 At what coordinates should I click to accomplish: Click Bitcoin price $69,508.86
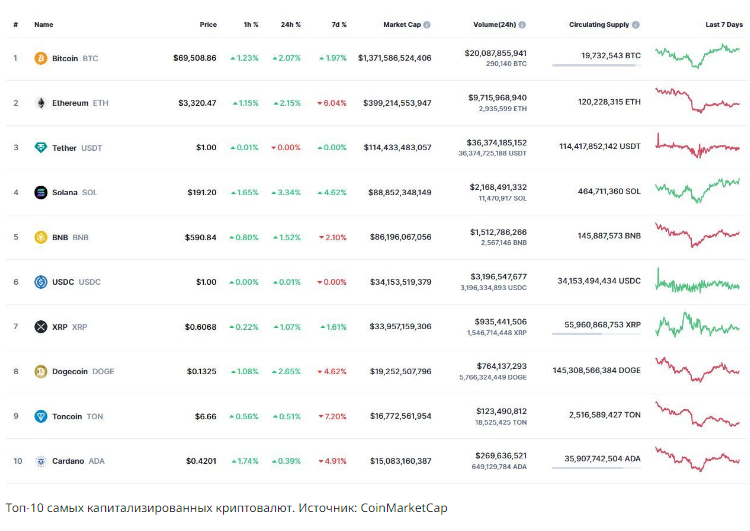click(195, 58)
